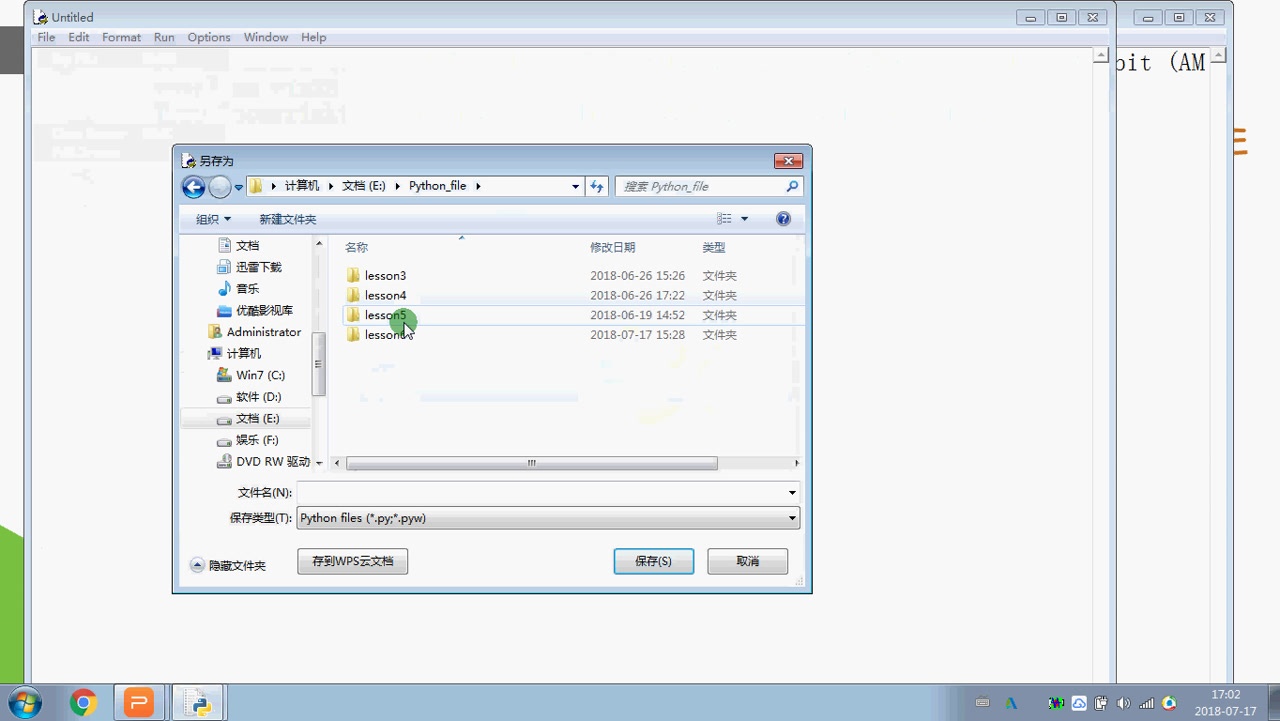
Task: Open the Help menu in the Untitled window
Action: tap(314, 37)
